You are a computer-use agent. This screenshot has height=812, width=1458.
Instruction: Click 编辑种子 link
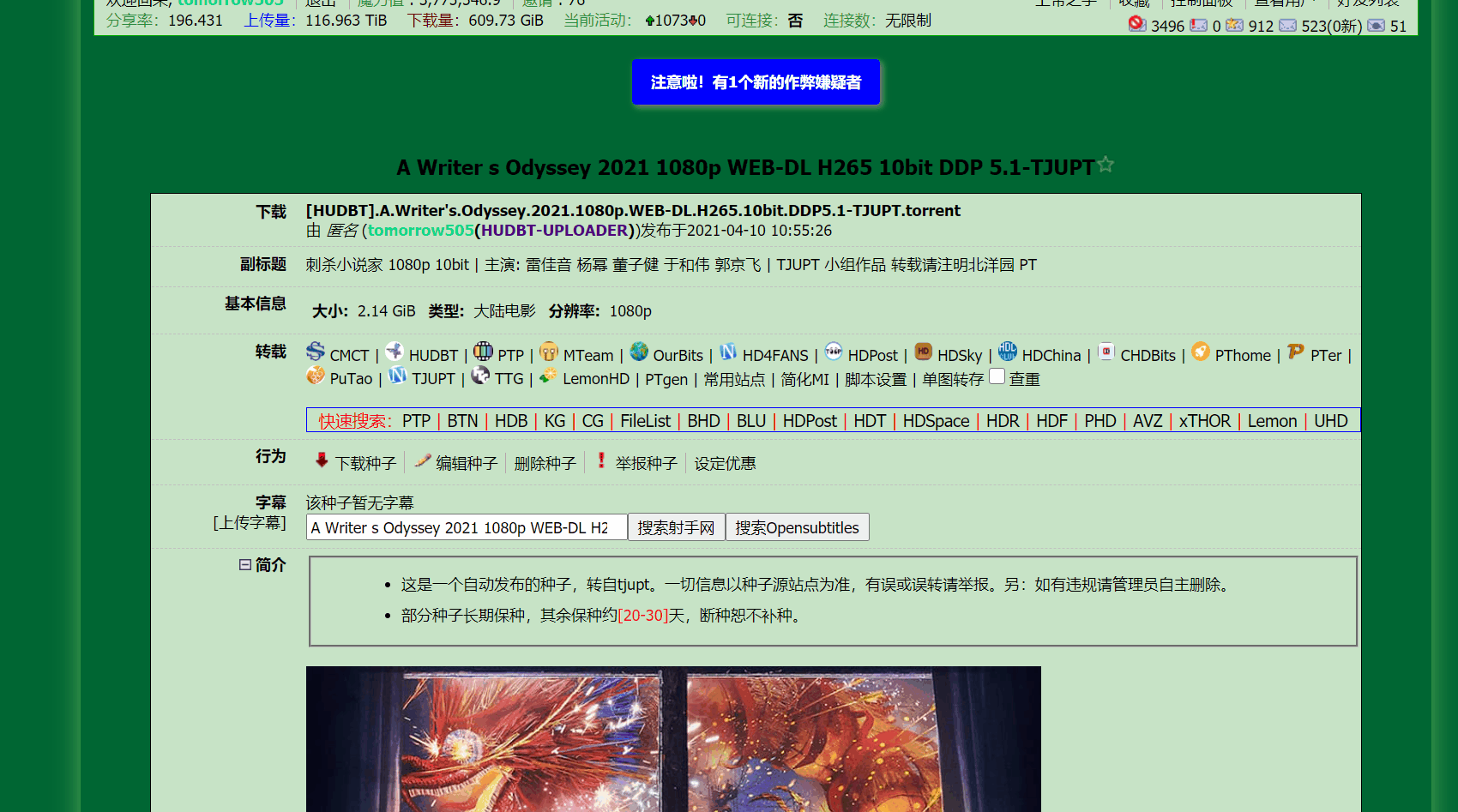click(x=467, y=464)
